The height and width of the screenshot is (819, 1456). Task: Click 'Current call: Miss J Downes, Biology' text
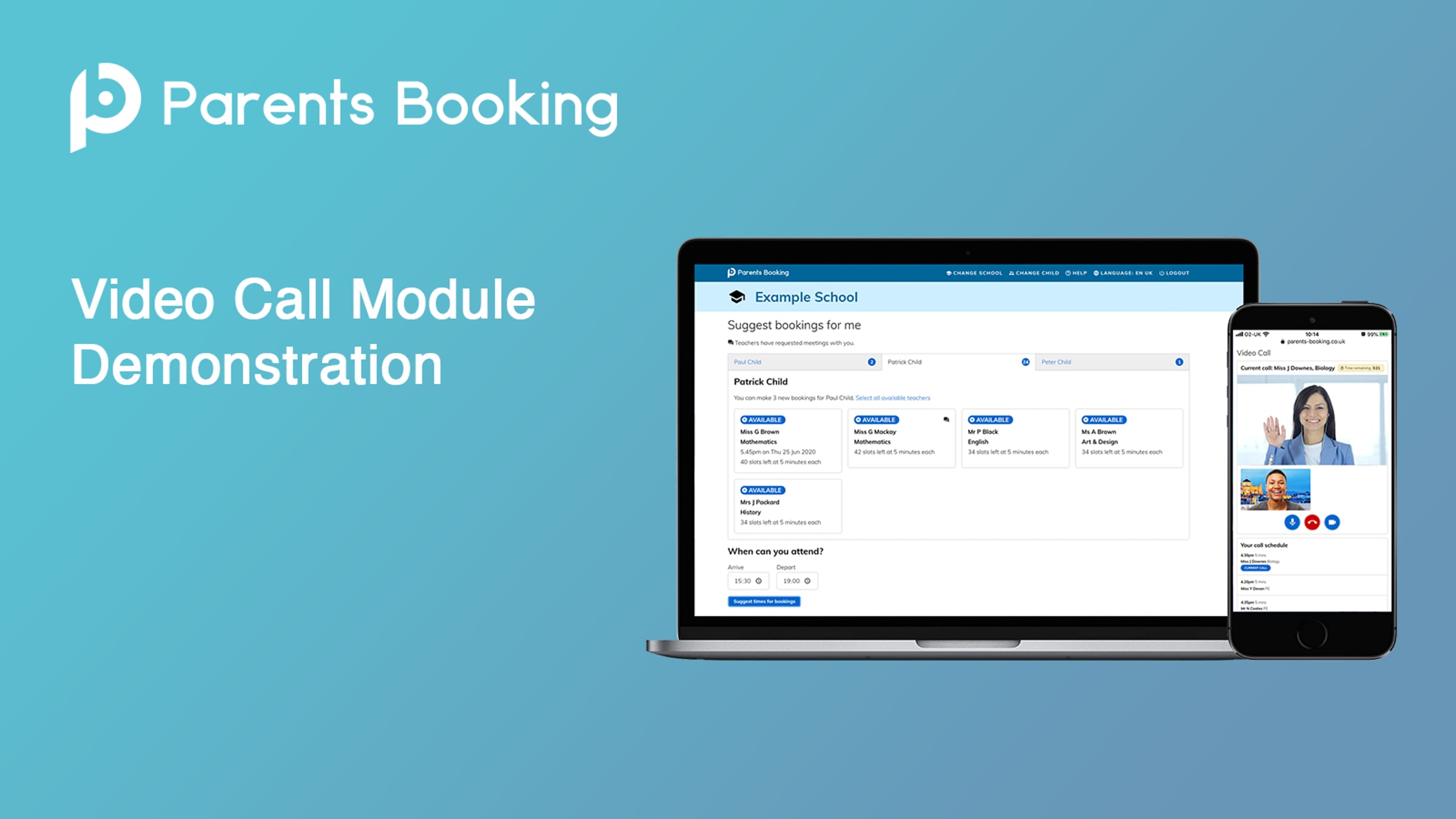(1287, 368)
